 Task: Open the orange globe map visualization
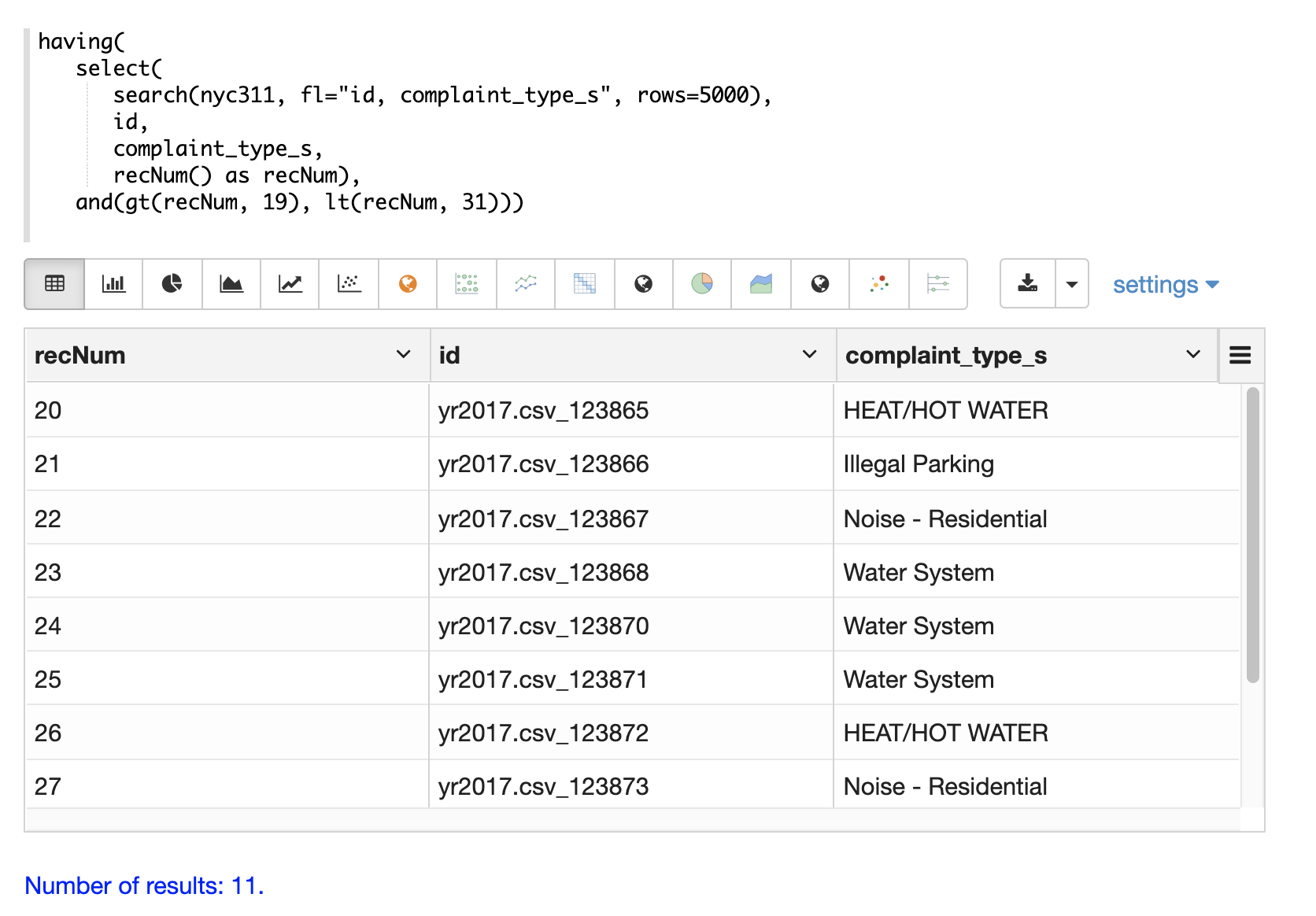408,284
